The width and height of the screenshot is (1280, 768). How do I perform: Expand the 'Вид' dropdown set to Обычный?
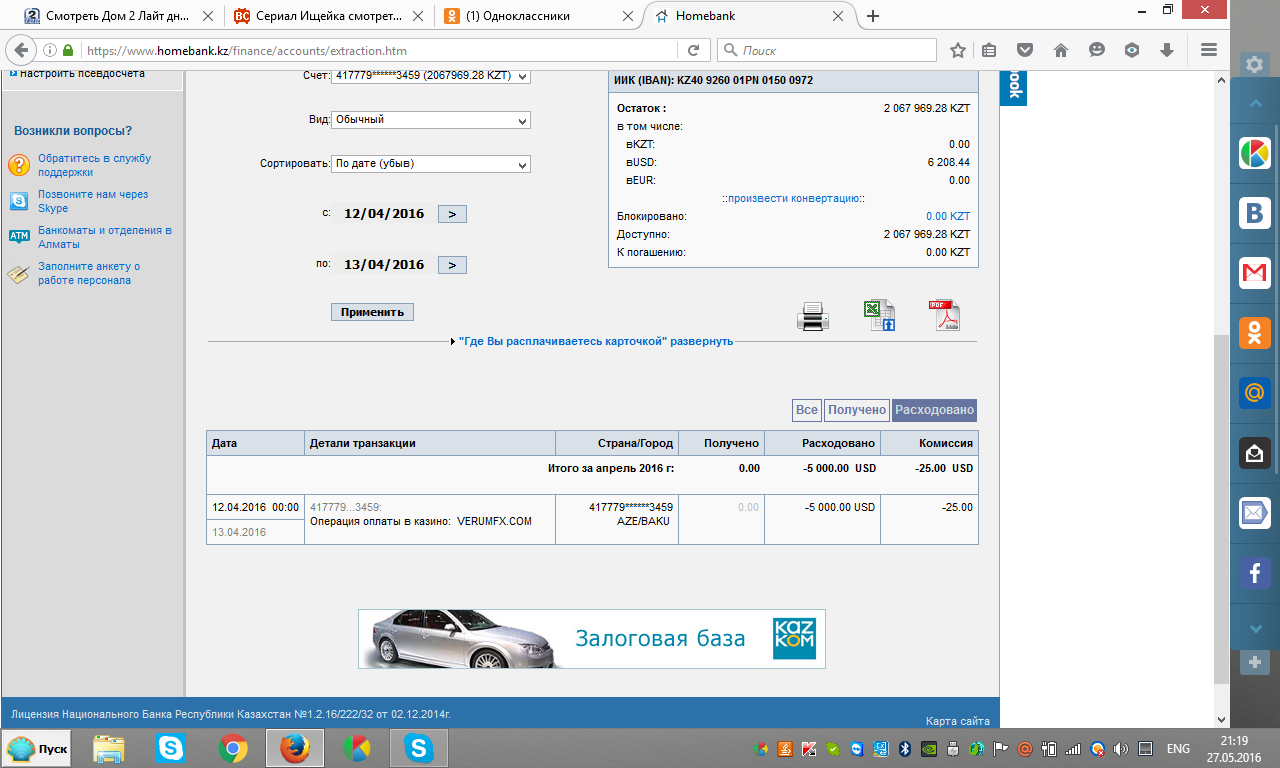(430, 120)
